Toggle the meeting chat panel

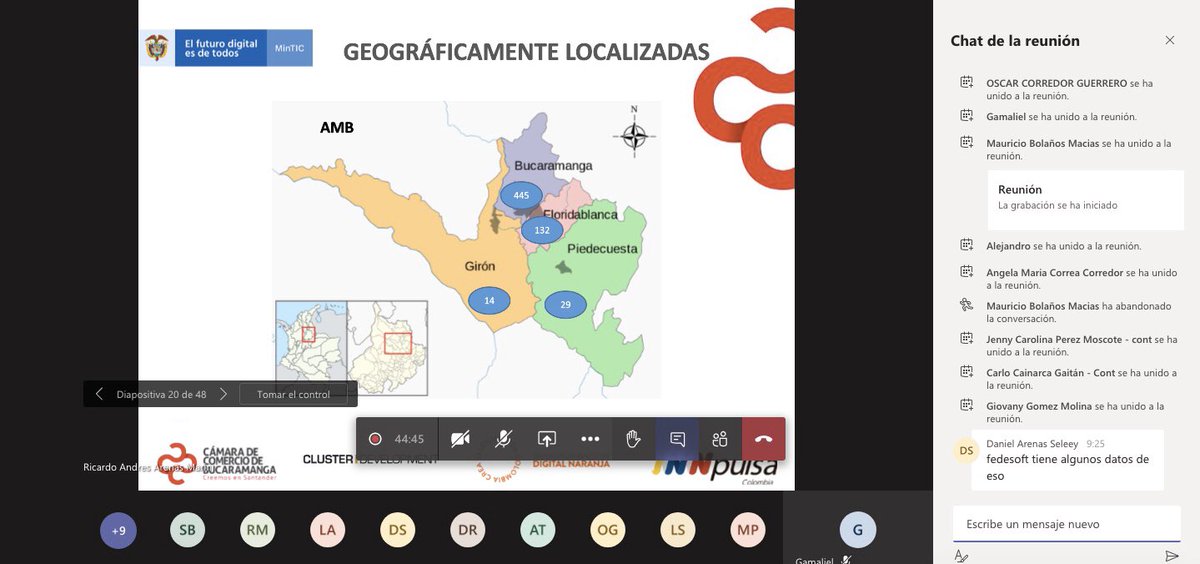pyautogui.click(x=677, y=439)
